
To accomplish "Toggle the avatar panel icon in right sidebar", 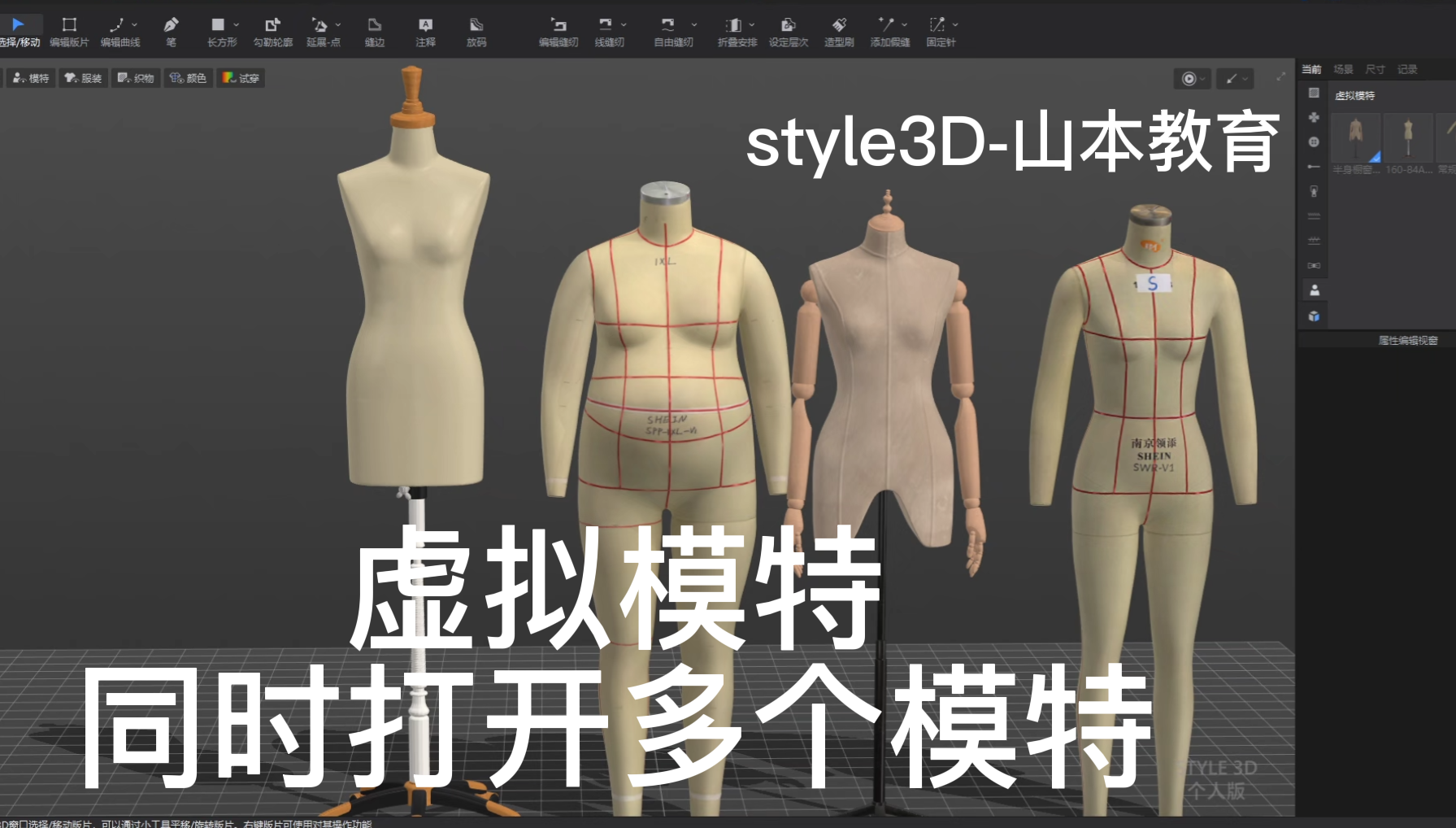I will click(x=1314, y=290).
